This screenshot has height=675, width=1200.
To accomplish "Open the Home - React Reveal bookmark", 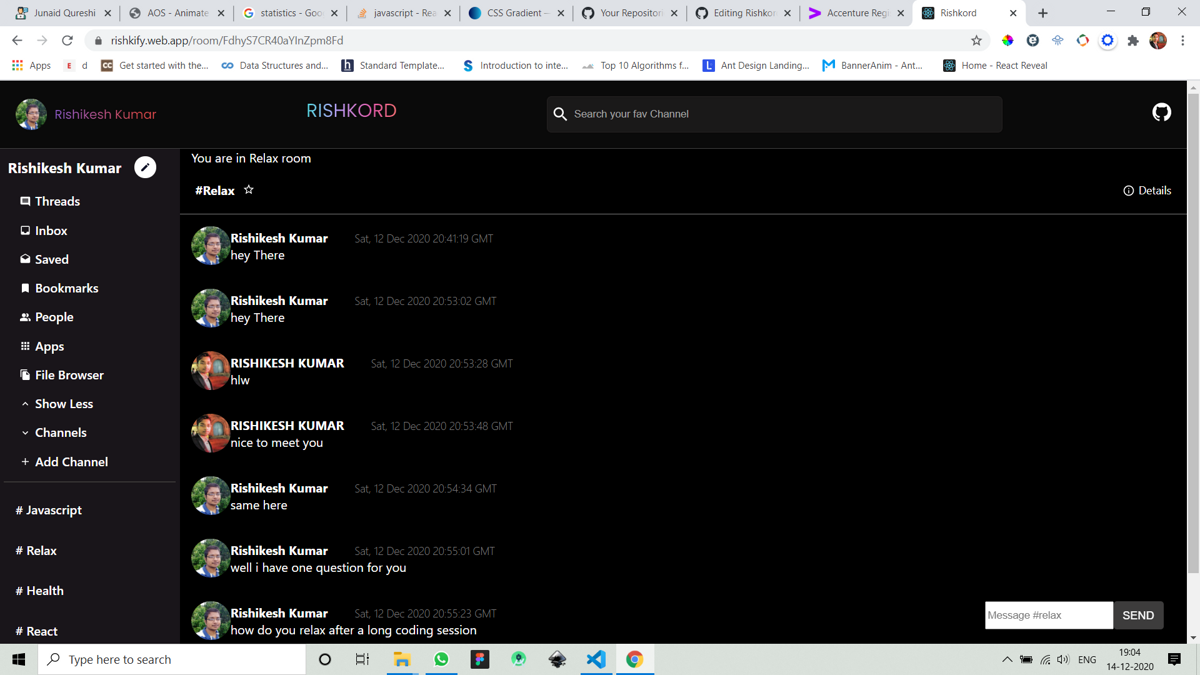I will (x=995, y=65).
